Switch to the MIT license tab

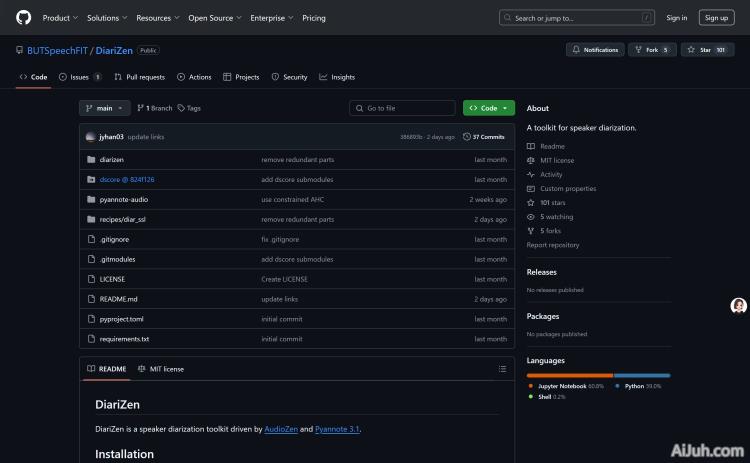(161, 369)
